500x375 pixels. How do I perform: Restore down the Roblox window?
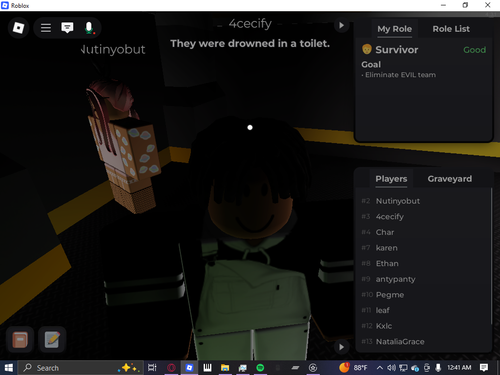coord(465,5)
